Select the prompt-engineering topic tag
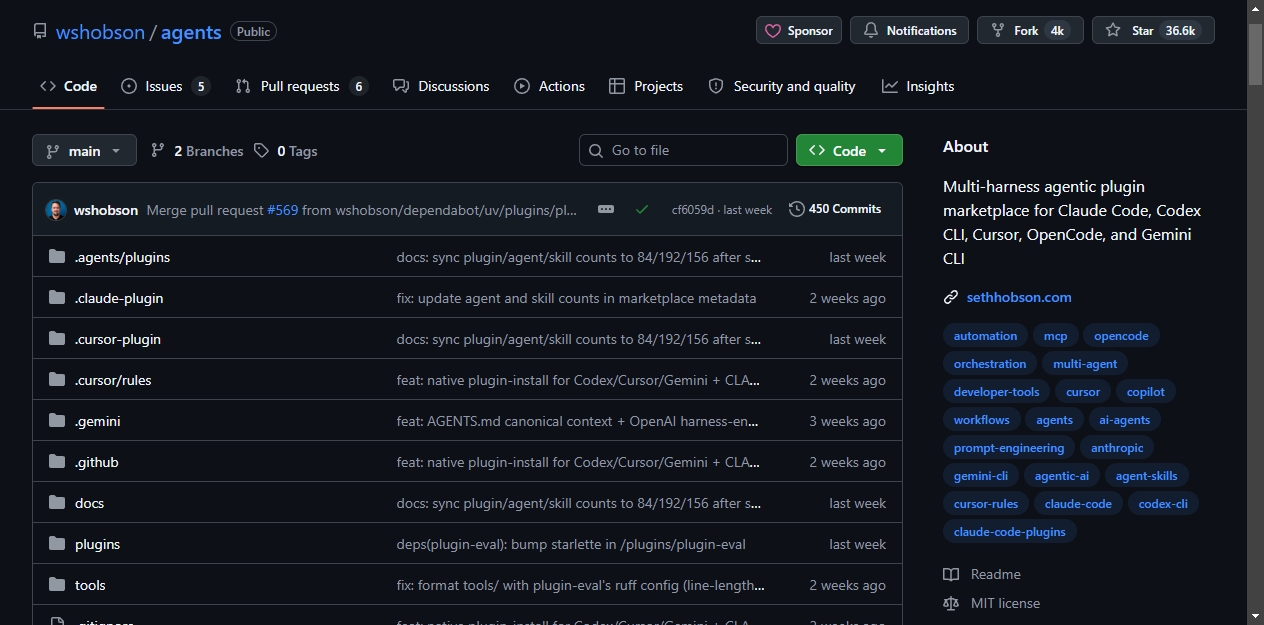Screen dimensions: 1264x625 pos(1009,448)
